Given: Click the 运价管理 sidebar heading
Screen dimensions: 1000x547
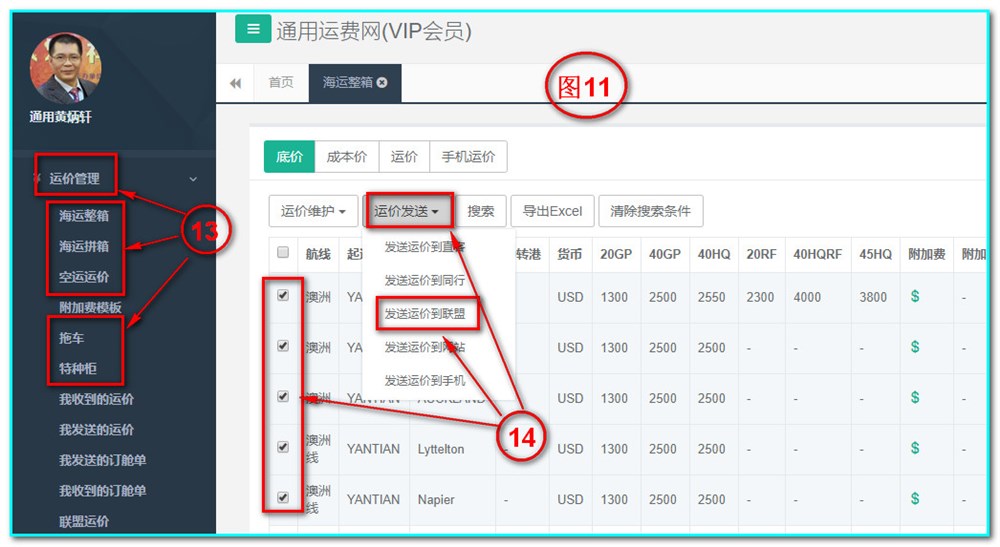Looking at the screenshot, I should [x=75, y=179].
